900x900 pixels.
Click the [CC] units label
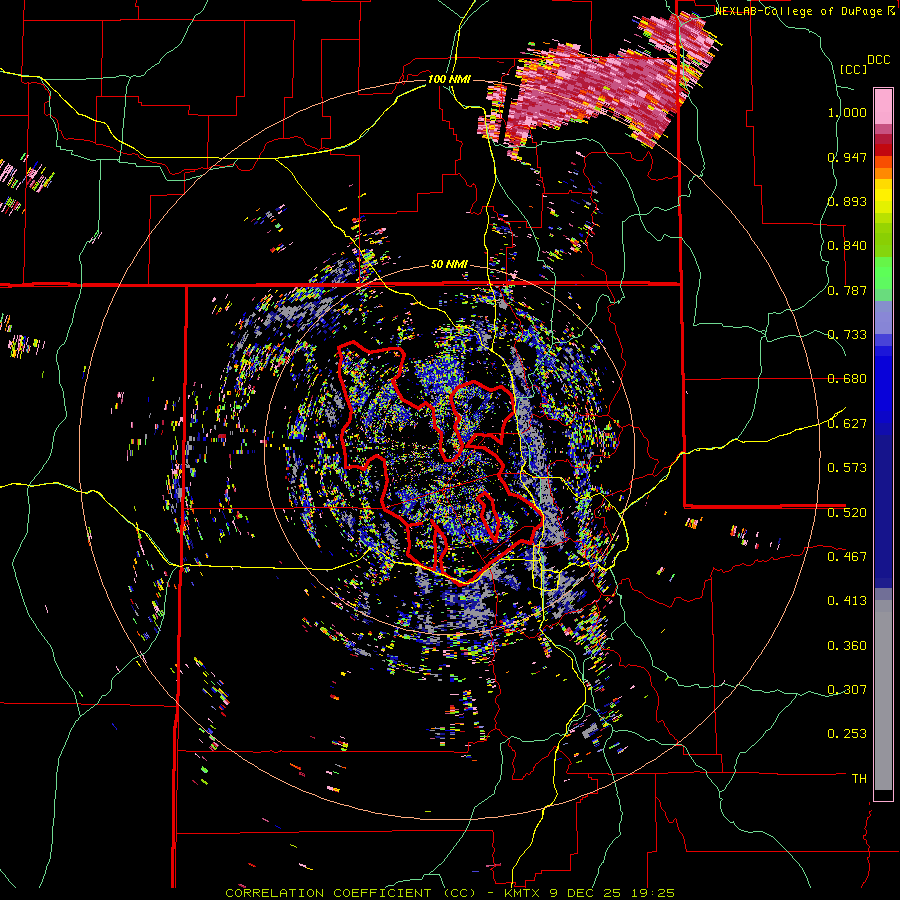854,69
